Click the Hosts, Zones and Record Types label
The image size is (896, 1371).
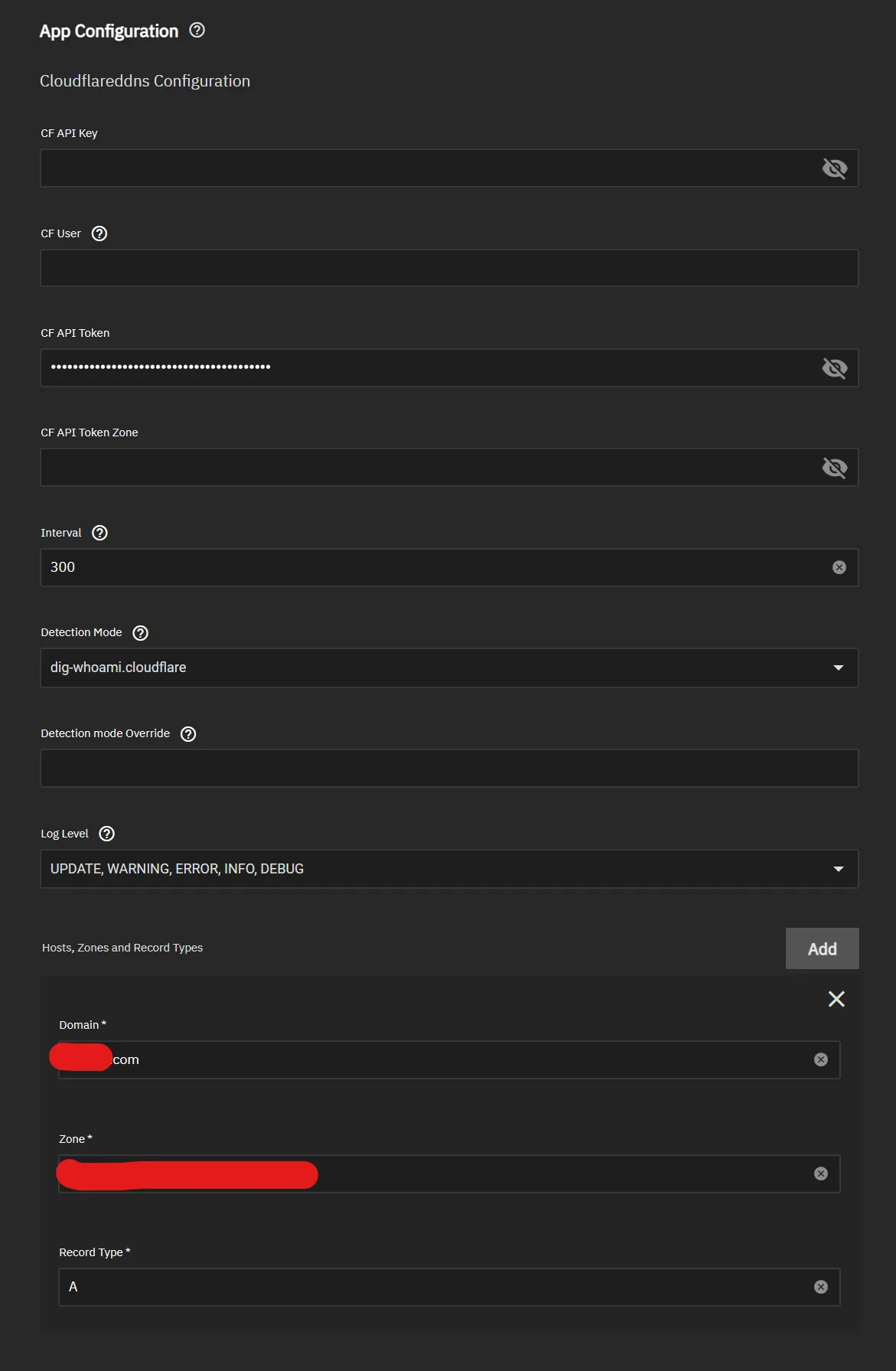tap(122, 948)
